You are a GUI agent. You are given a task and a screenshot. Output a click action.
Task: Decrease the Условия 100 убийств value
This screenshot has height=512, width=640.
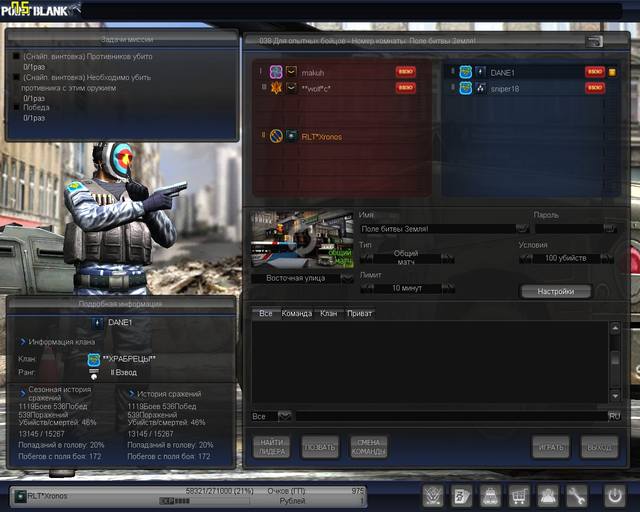point(526,258)
